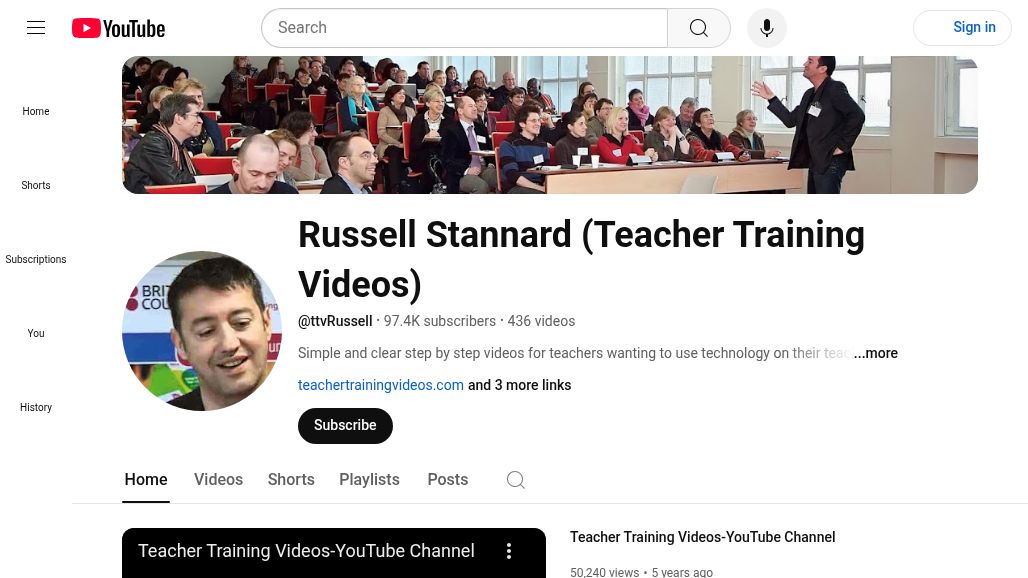
Task: Open Subscriptions in sidebar
Action: (x=36, y=260)
